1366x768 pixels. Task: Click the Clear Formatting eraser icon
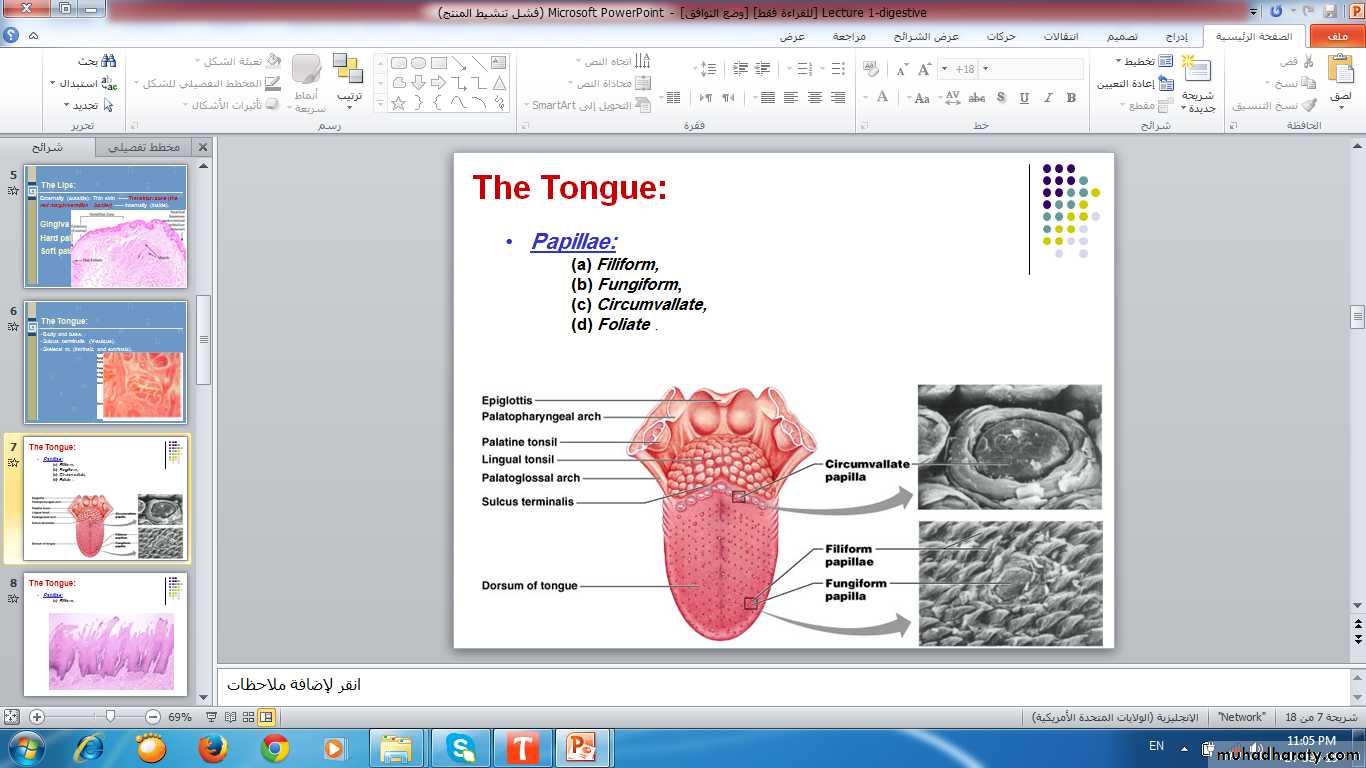coord(870,69)
